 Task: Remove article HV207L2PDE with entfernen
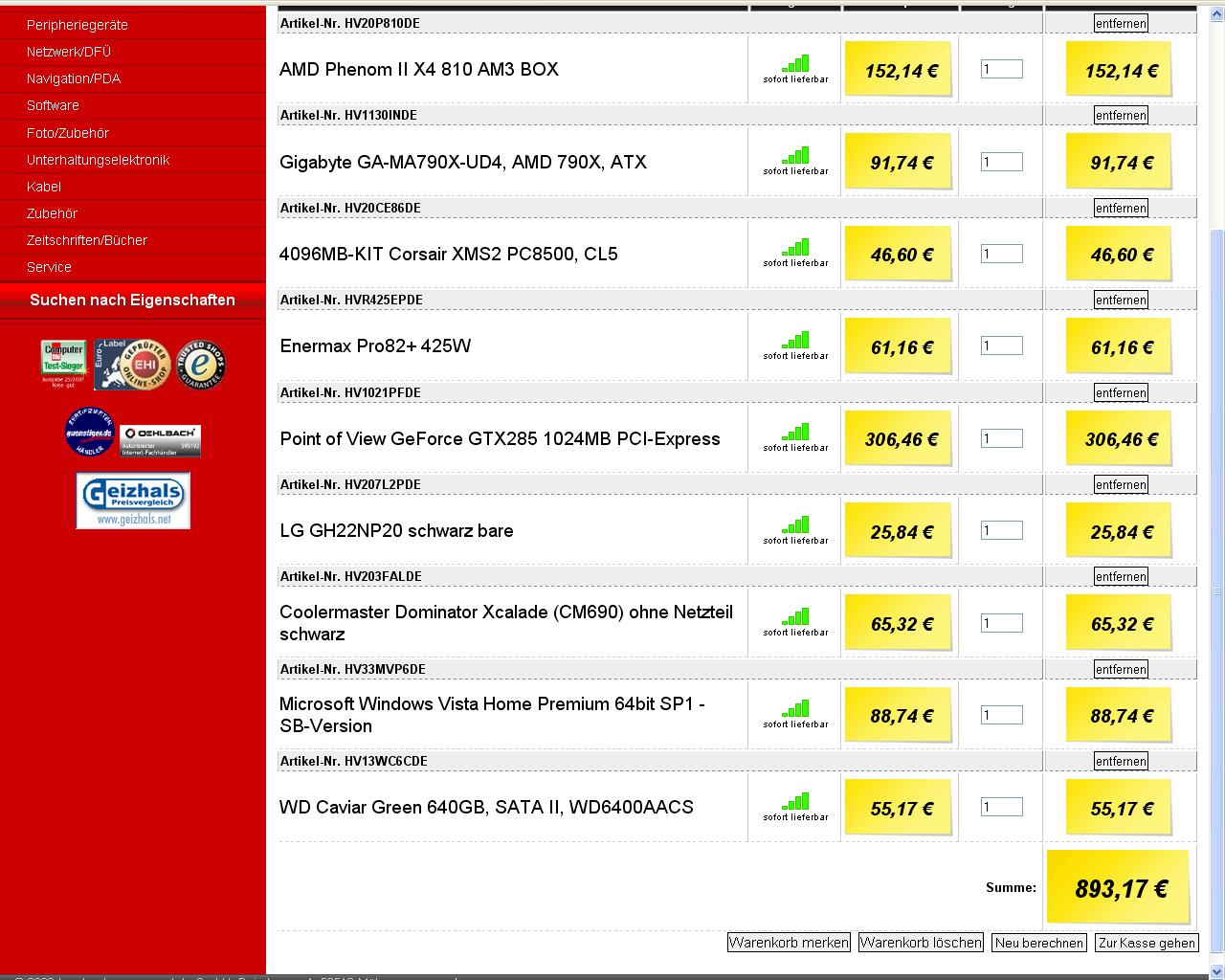pyautogui.click(x=1121, y=484)
